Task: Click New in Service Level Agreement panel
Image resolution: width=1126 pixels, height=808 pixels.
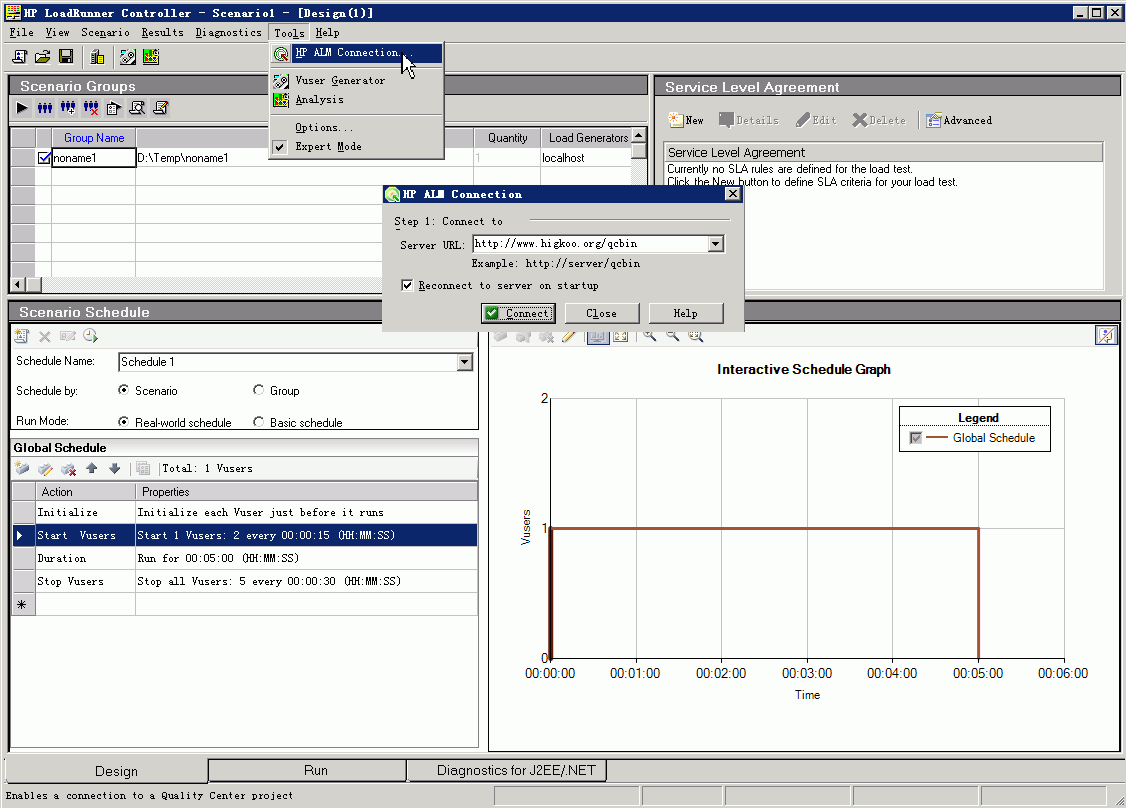Action: point(686,120)
